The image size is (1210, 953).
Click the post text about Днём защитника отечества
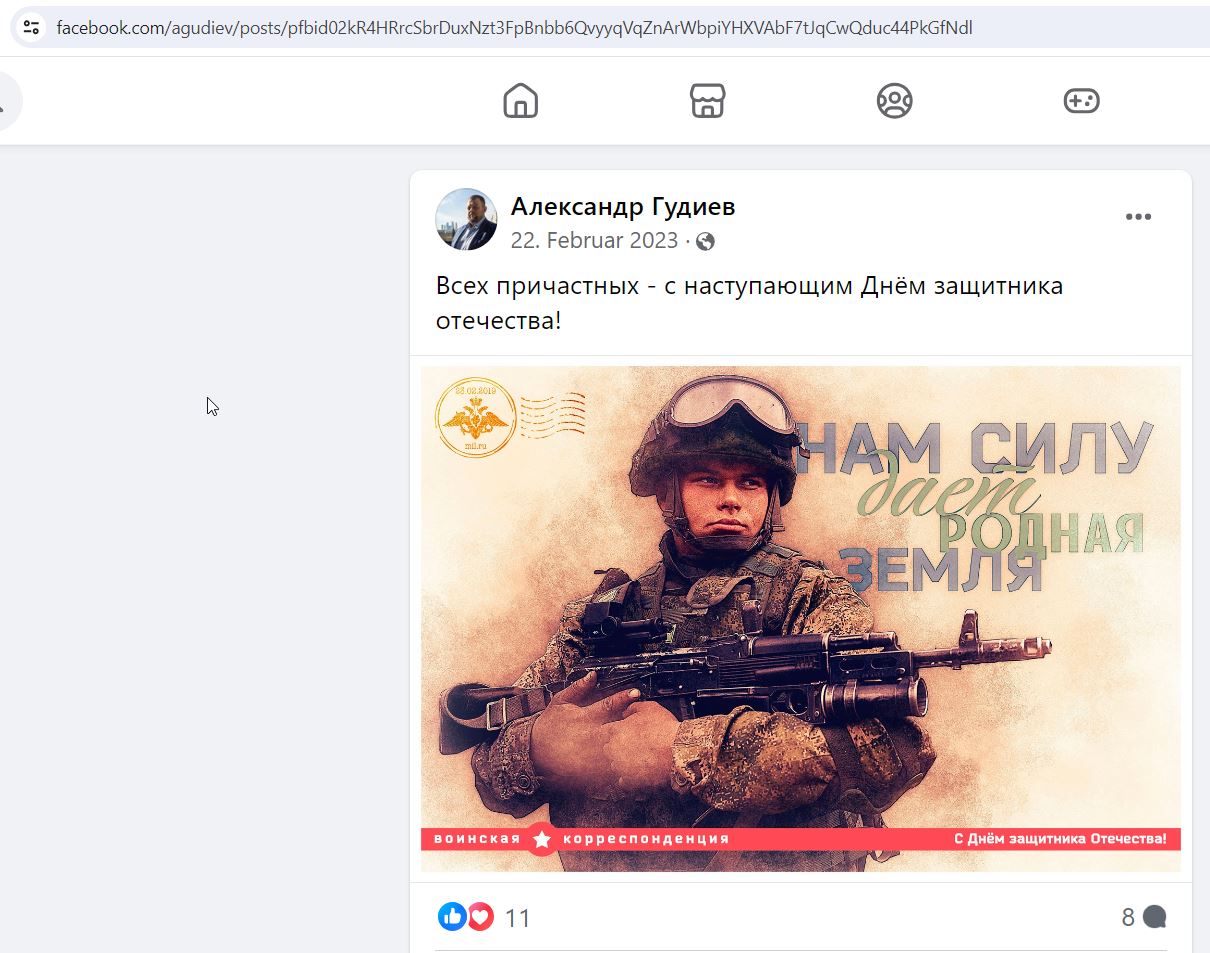coord(749,303)
